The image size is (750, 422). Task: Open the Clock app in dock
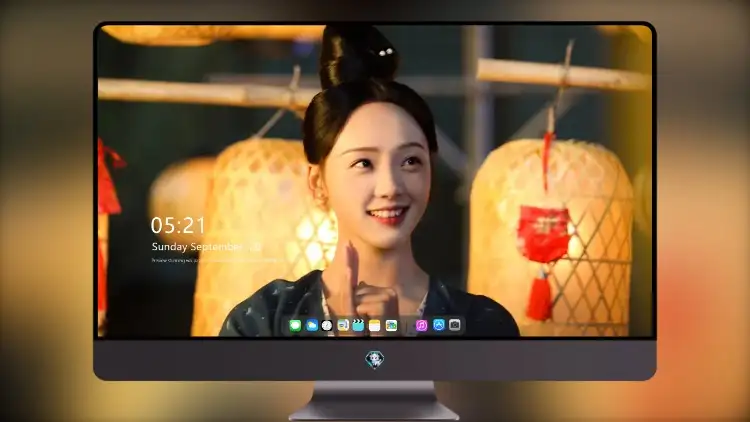[x=327, y=325]
